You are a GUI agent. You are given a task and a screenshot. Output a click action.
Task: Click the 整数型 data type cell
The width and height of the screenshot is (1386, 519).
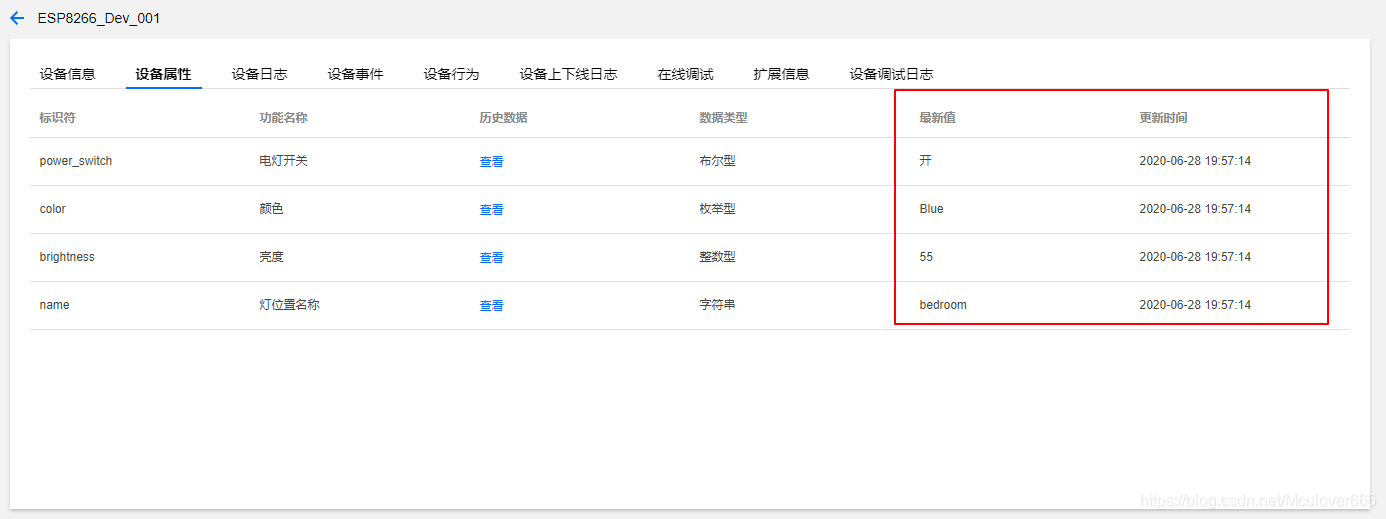tap(717, 257)
